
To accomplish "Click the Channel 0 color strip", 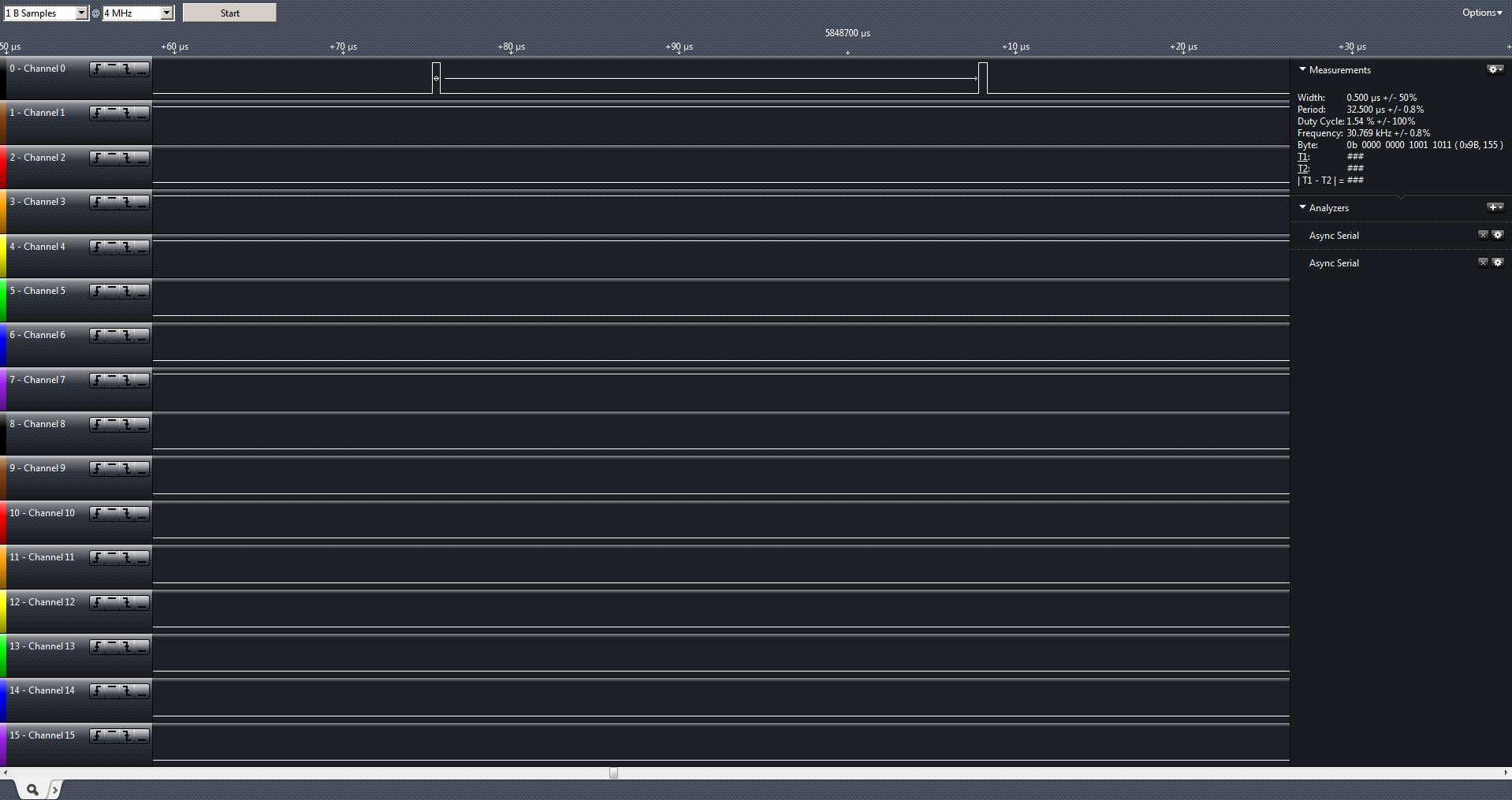I will click(x=3, y=78).
